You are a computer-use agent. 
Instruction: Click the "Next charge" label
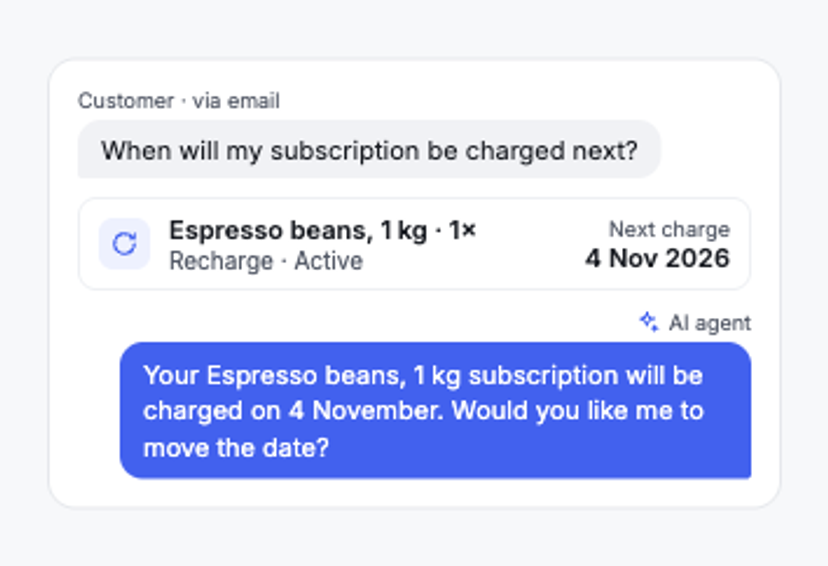(x=669, y=230)
